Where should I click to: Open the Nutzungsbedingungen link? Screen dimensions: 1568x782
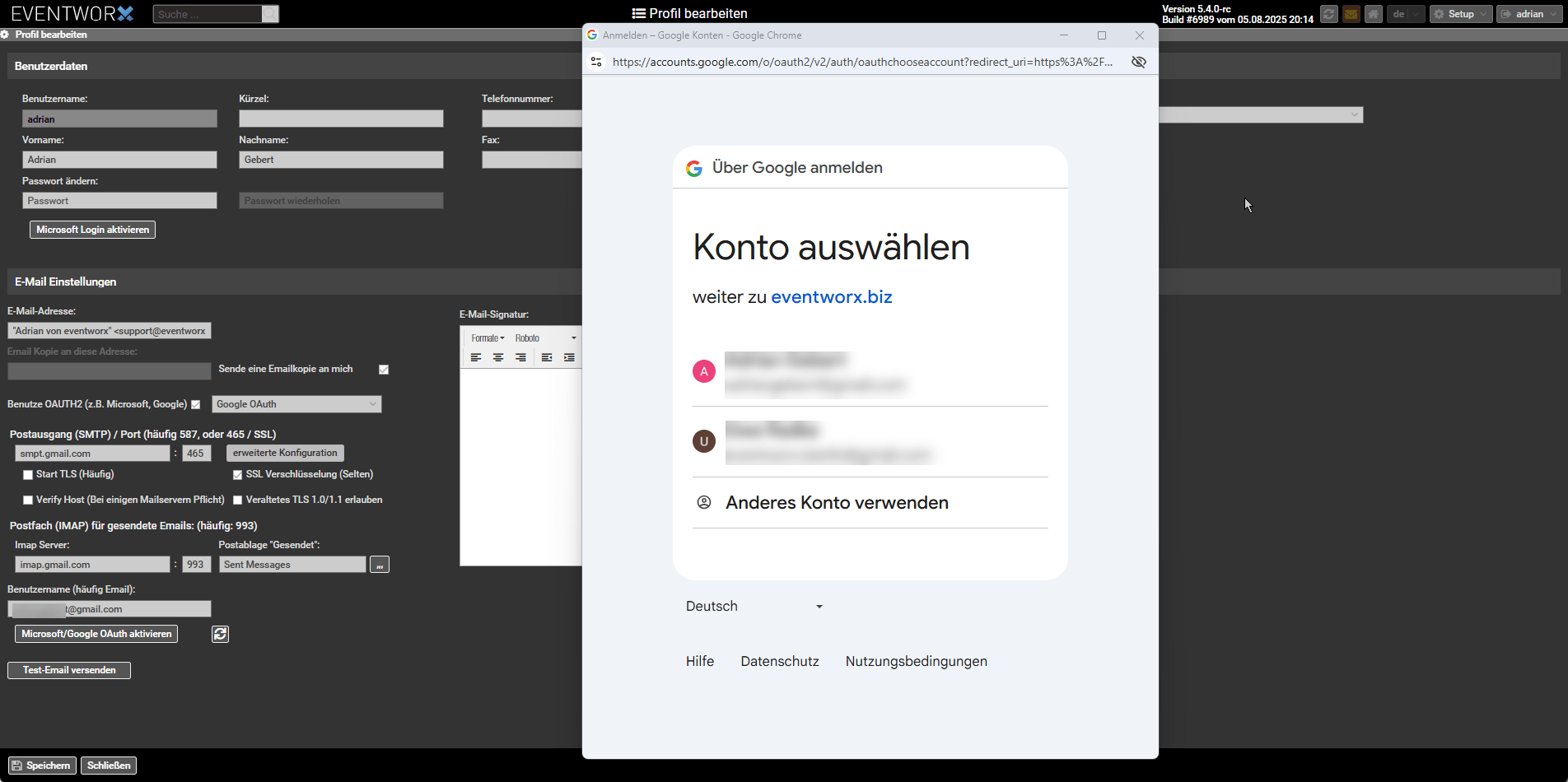917,662
